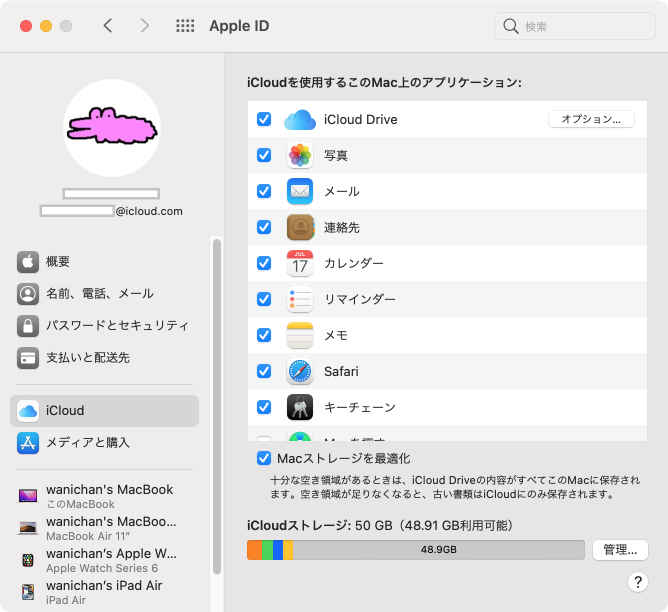The height and width of the screenshot is (612, 668).
Task: Toggle the Safari checkbox
Action: click(264, 371)
